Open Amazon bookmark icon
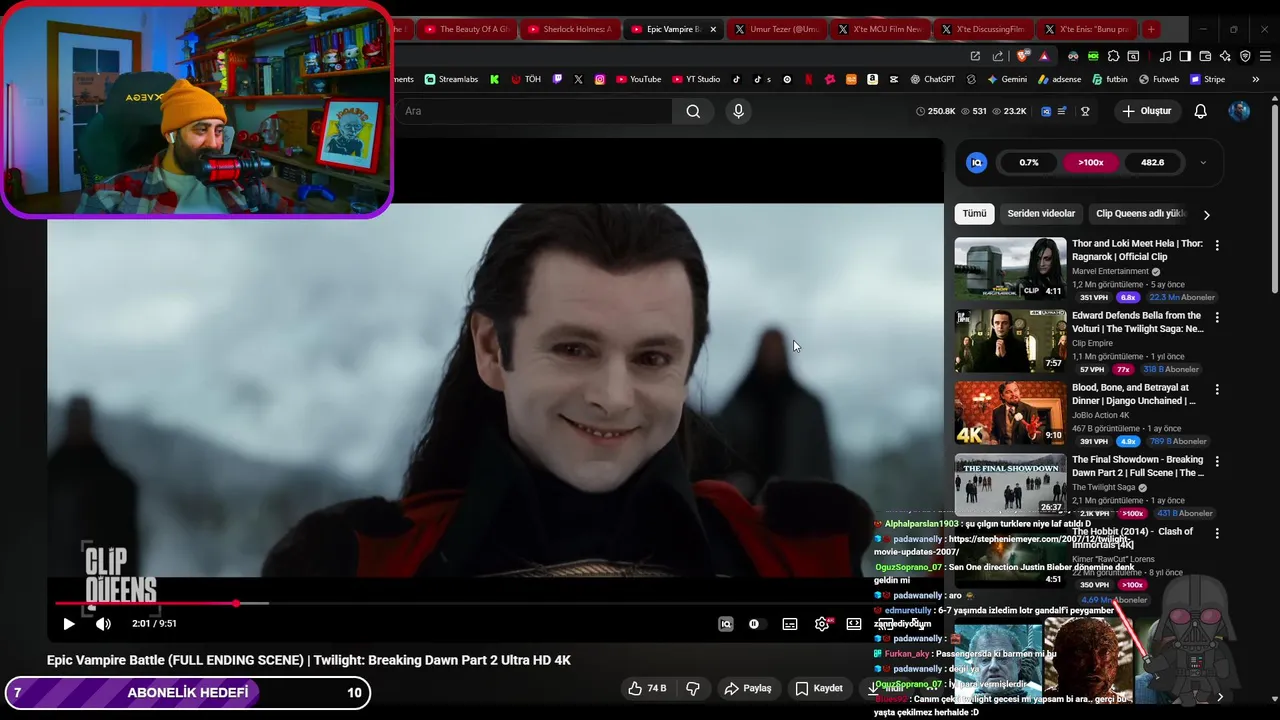Viewport: 1280px width, 720px height. pos(873,80)
